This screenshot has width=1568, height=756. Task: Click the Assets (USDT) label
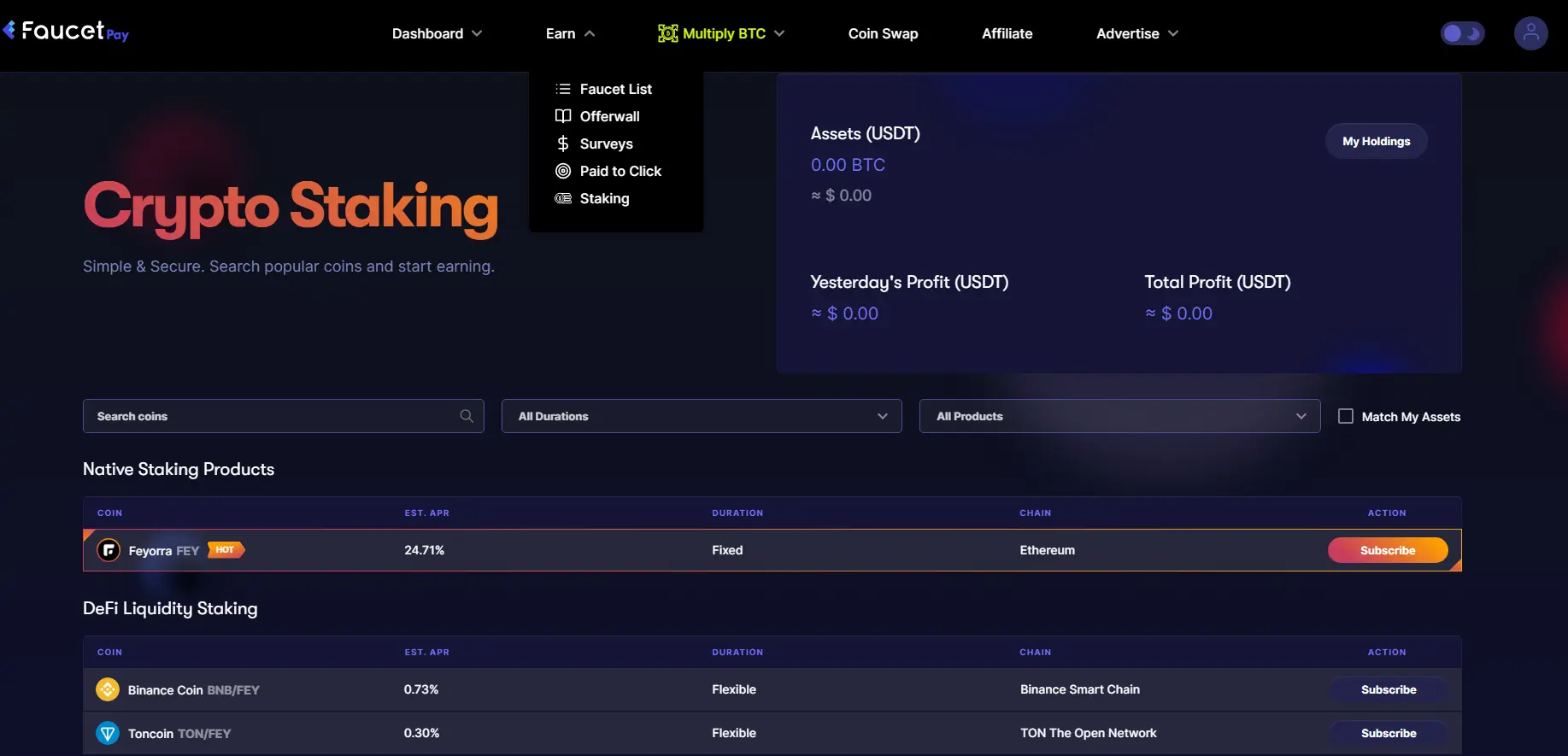[x=866, y=133]
